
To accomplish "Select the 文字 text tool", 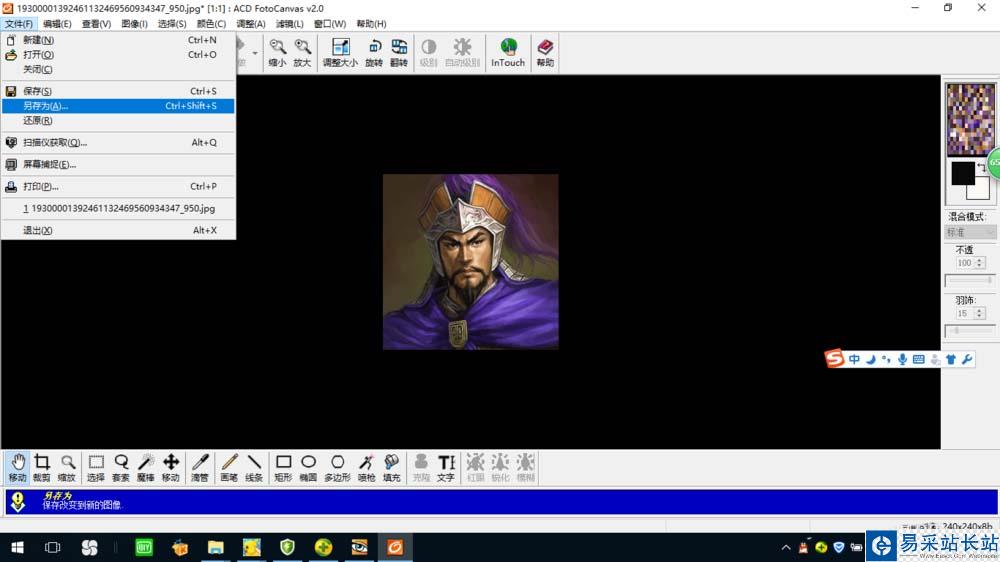I will click(446, 467).
